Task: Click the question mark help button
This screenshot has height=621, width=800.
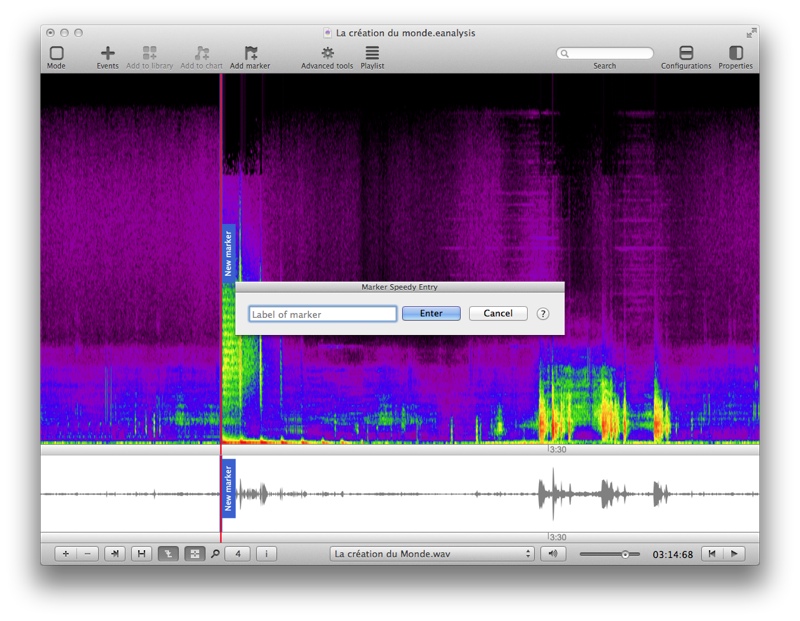Action: (x=543, y=314)
